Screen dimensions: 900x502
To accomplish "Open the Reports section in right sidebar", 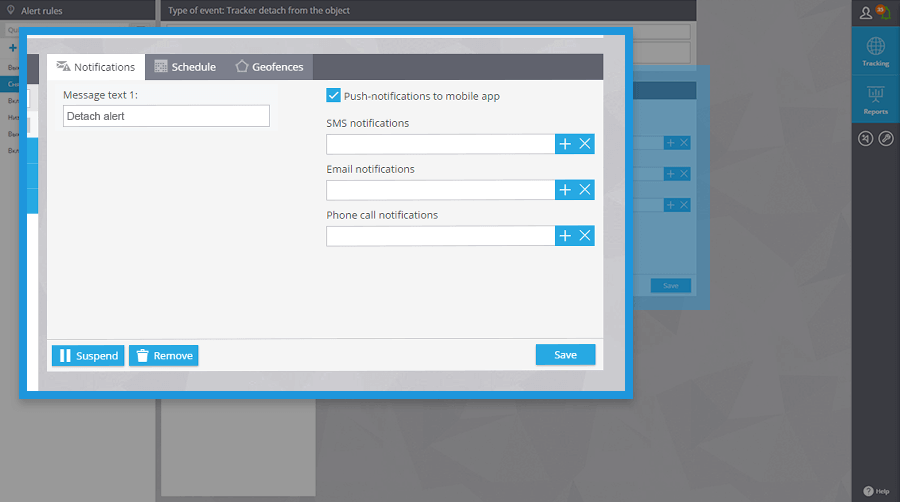I will [x=875, y=100].
